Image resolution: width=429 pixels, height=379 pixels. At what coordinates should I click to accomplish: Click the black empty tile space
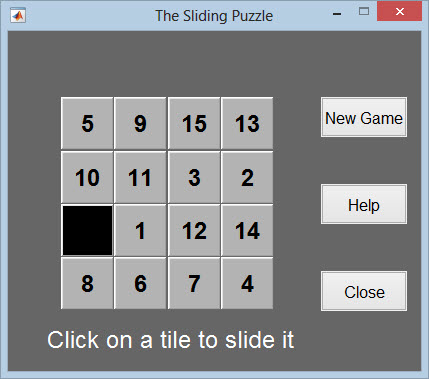[x=87, y=230]
